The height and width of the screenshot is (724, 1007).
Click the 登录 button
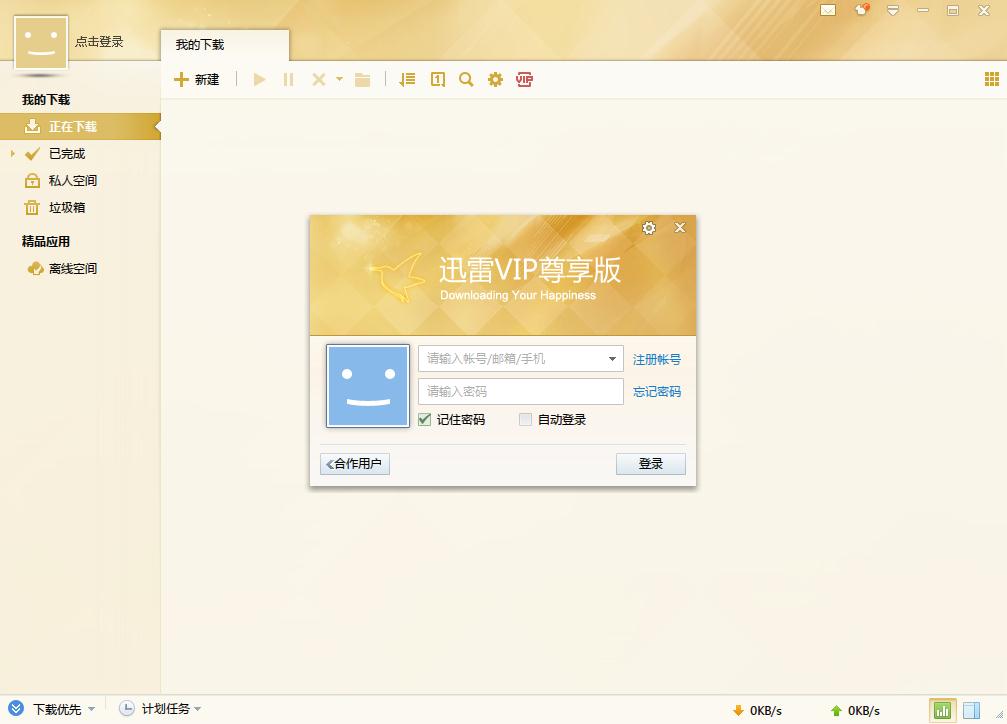click(651, 464)
